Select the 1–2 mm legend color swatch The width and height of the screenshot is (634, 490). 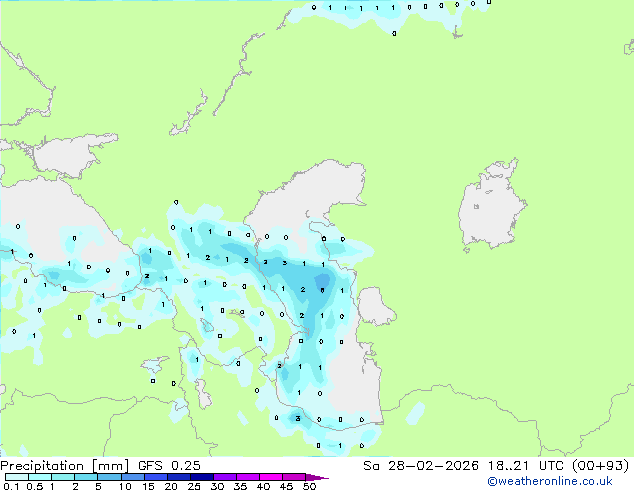[x=63, y=477]
